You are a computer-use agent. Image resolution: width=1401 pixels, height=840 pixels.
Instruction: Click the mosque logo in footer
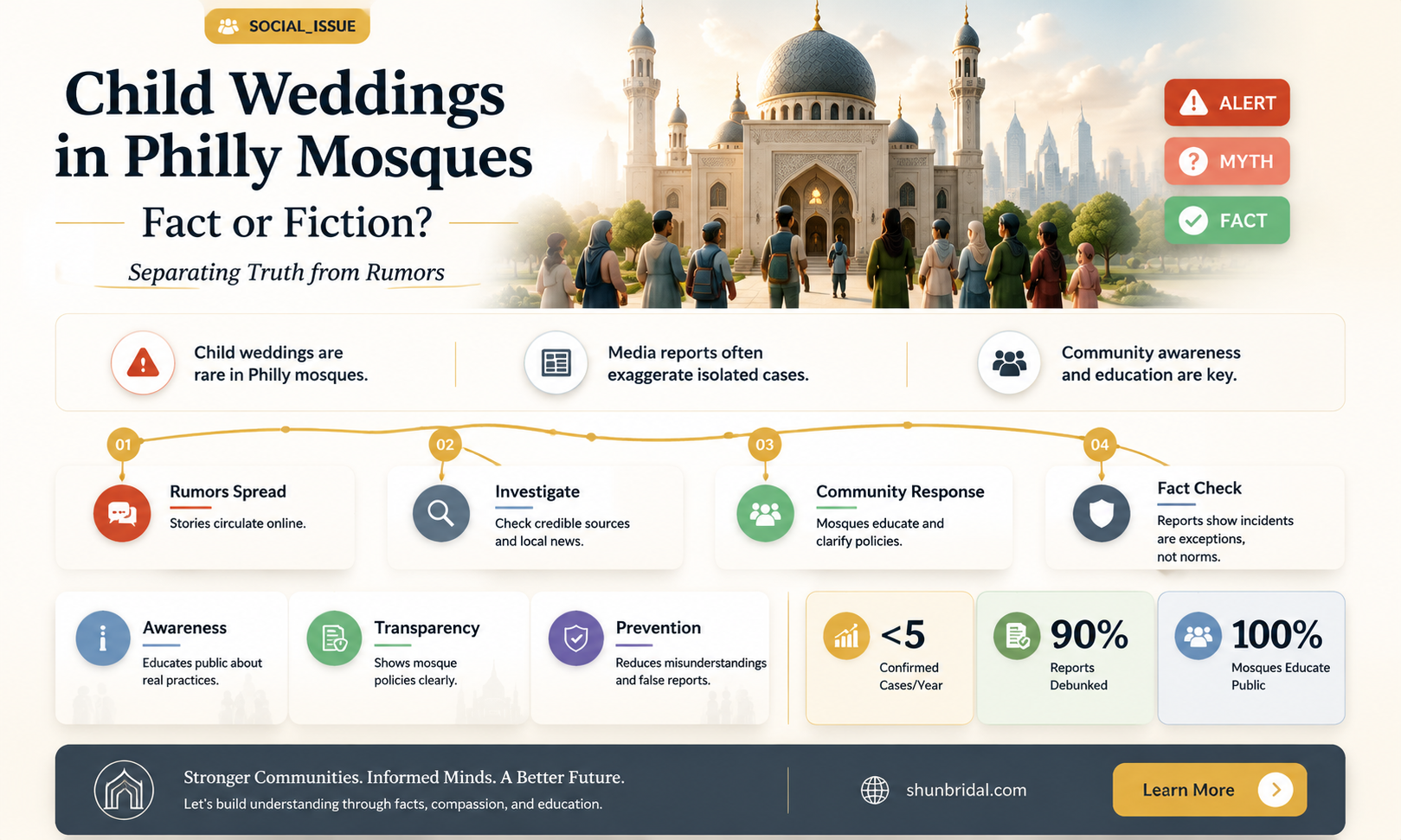[124, 790]
